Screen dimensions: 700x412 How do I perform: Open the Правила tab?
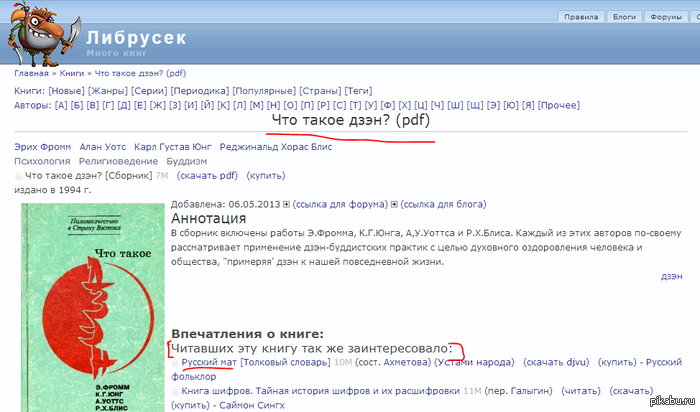[x=580, y=17]
